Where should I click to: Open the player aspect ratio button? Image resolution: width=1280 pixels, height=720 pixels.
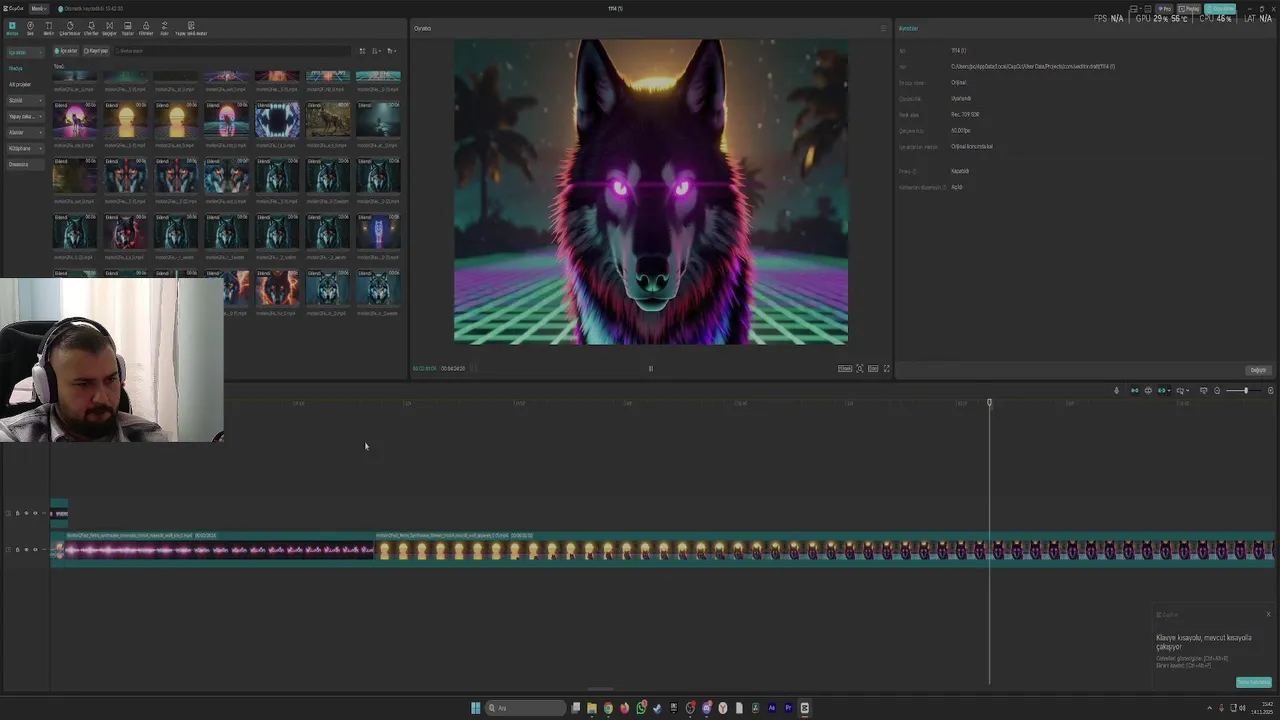[873, 368]
